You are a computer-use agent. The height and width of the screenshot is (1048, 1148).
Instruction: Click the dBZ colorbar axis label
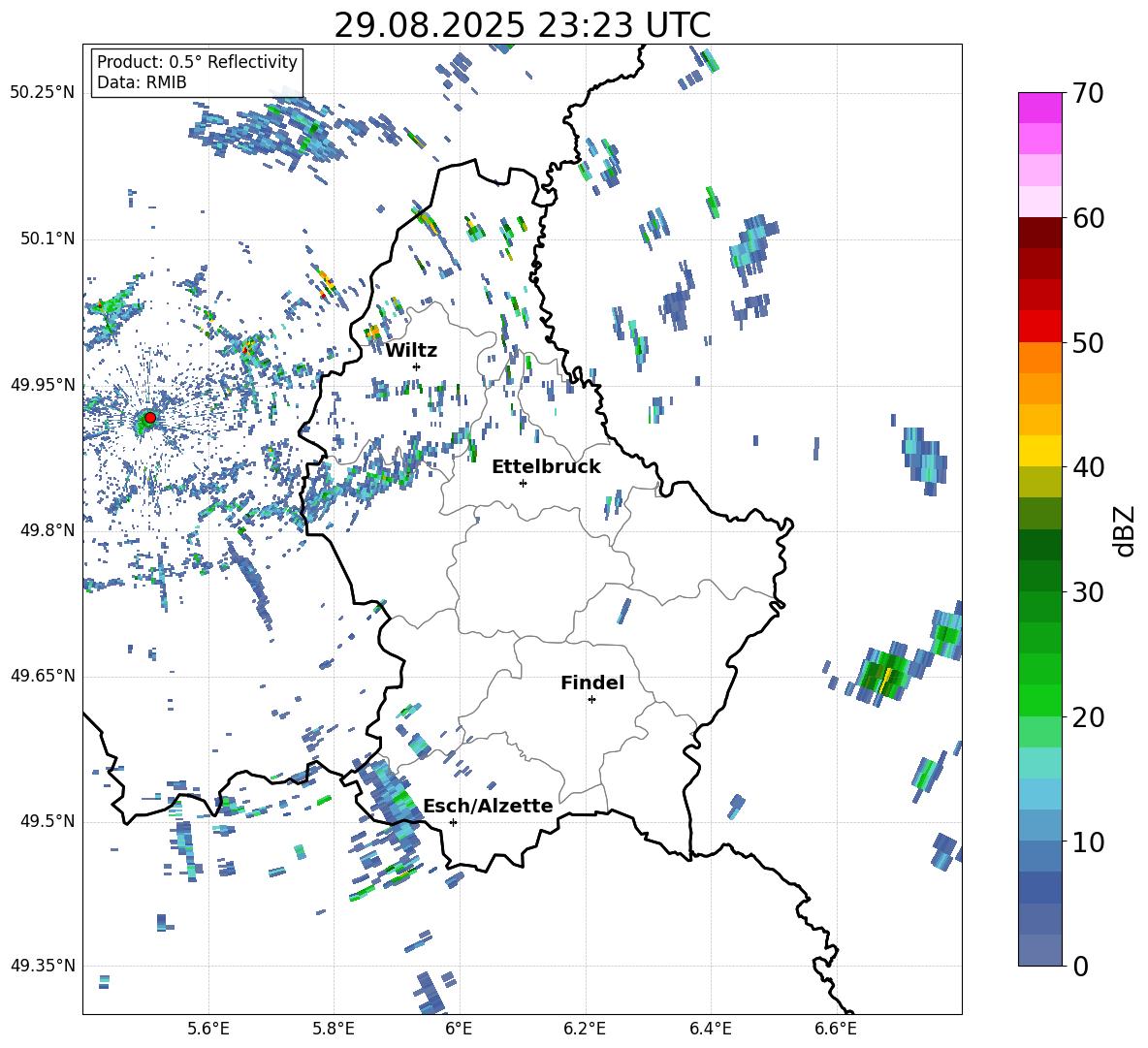coord(1123,530)
